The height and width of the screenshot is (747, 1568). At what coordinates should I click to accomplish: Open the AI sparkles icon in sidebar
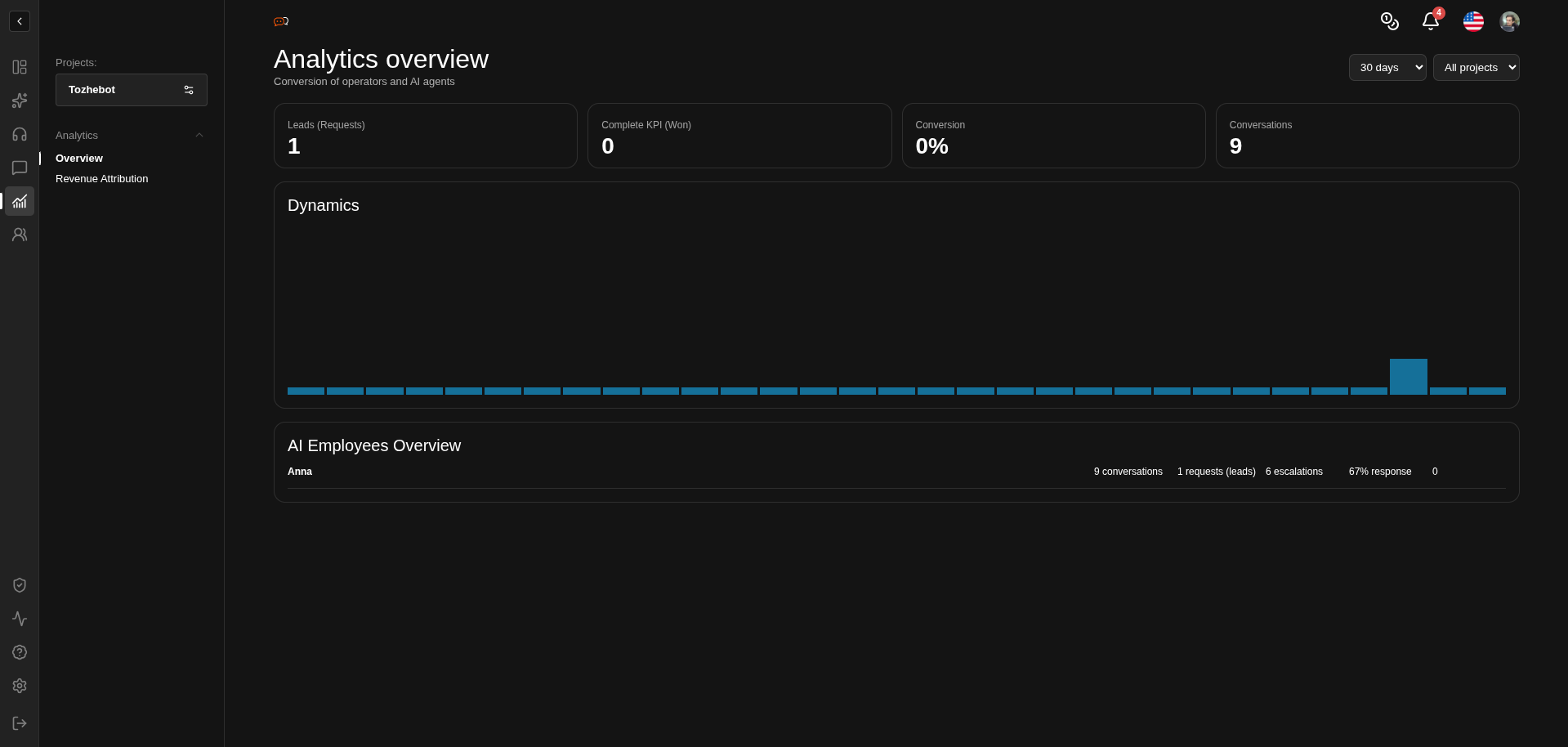(x=20, y=101)
